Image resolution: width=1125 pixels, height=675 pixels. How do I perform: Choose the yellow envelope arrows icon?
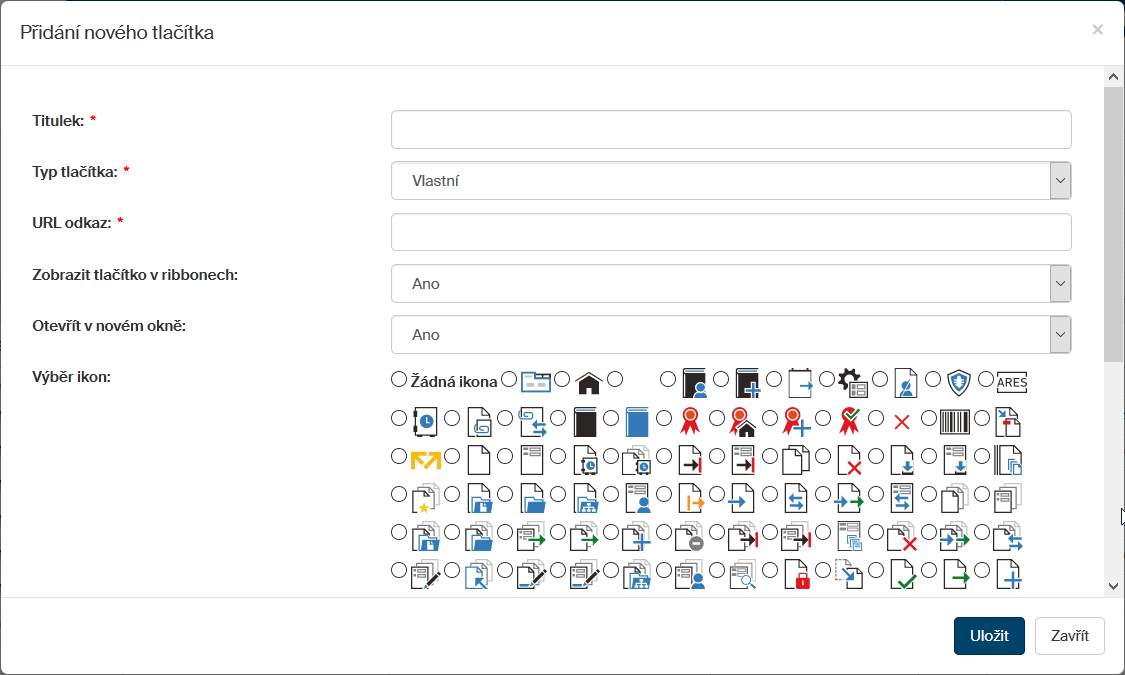tap(426, 459)
